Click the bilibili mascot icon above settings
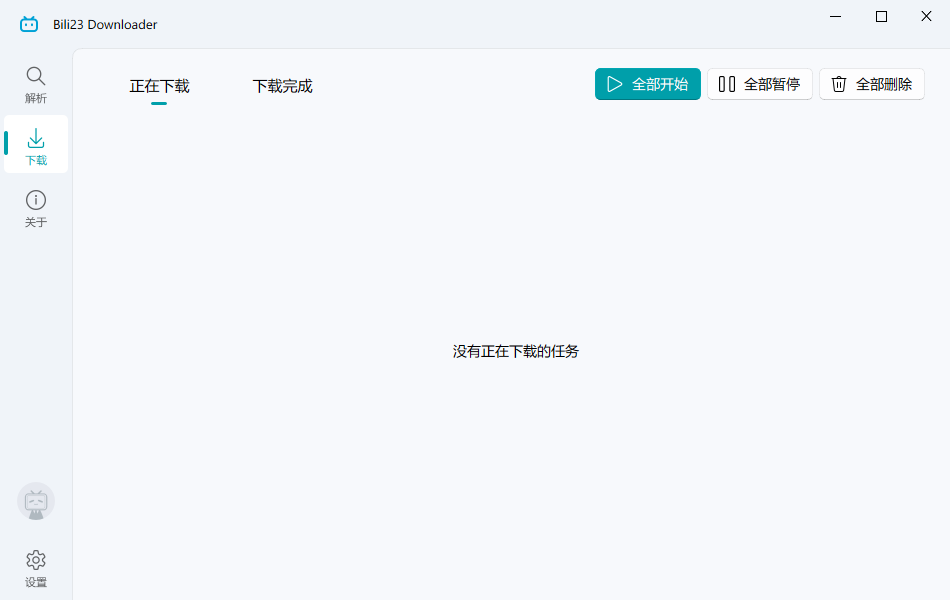Image resolution: width=950 pixels, height=600 pixels. point(35,502)
